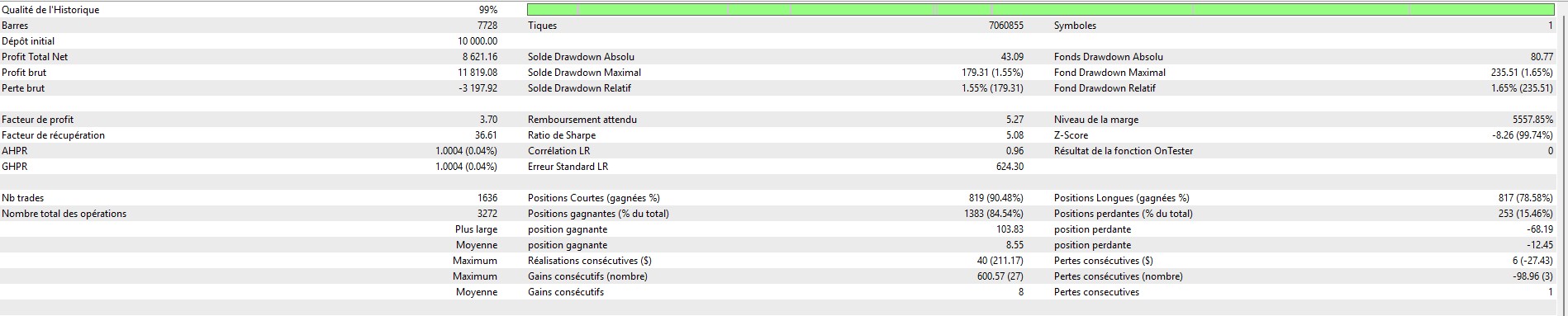Click the green history quality bar

pos(1041,10)
